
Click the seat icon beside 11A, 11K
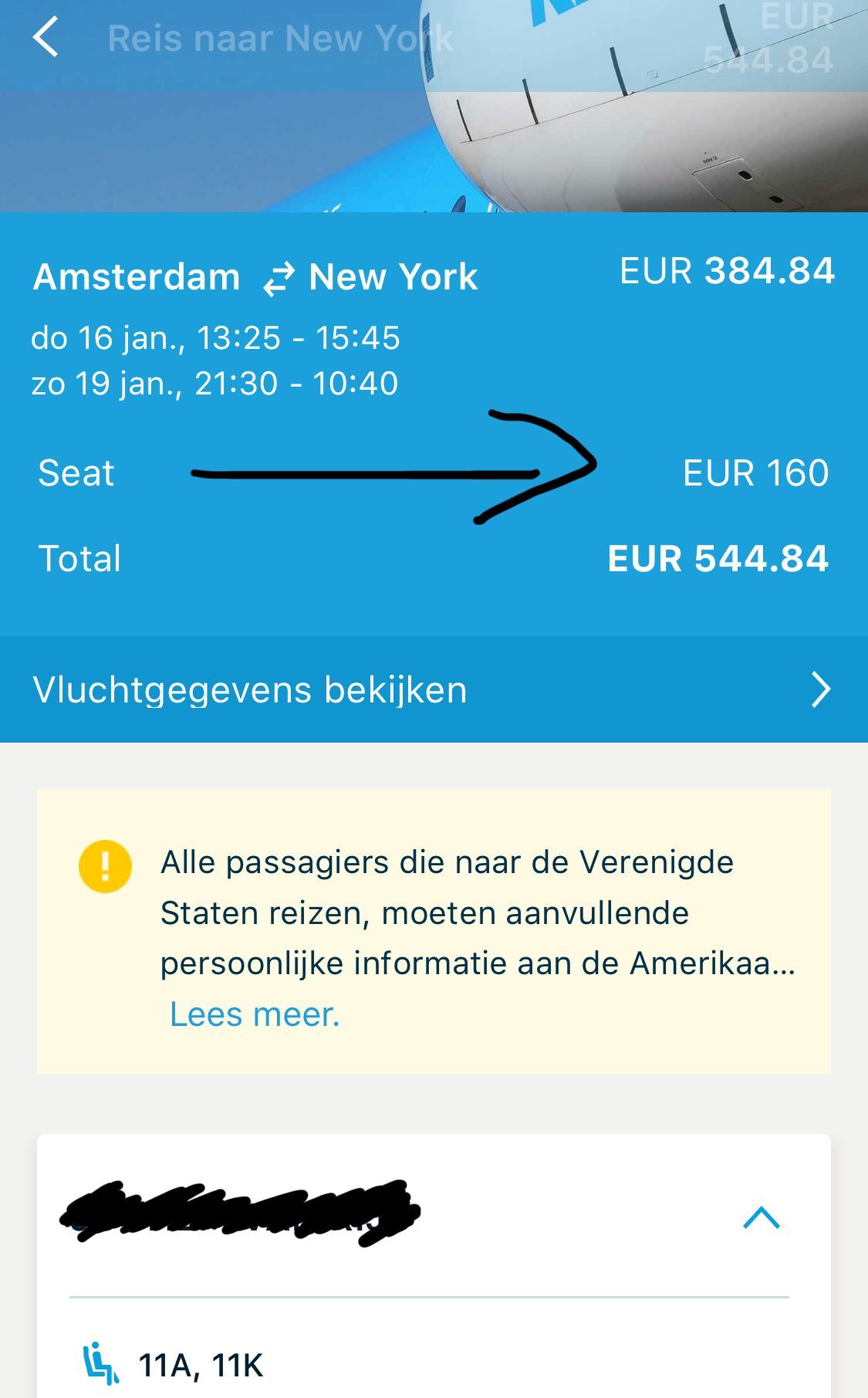(100, 1364)
